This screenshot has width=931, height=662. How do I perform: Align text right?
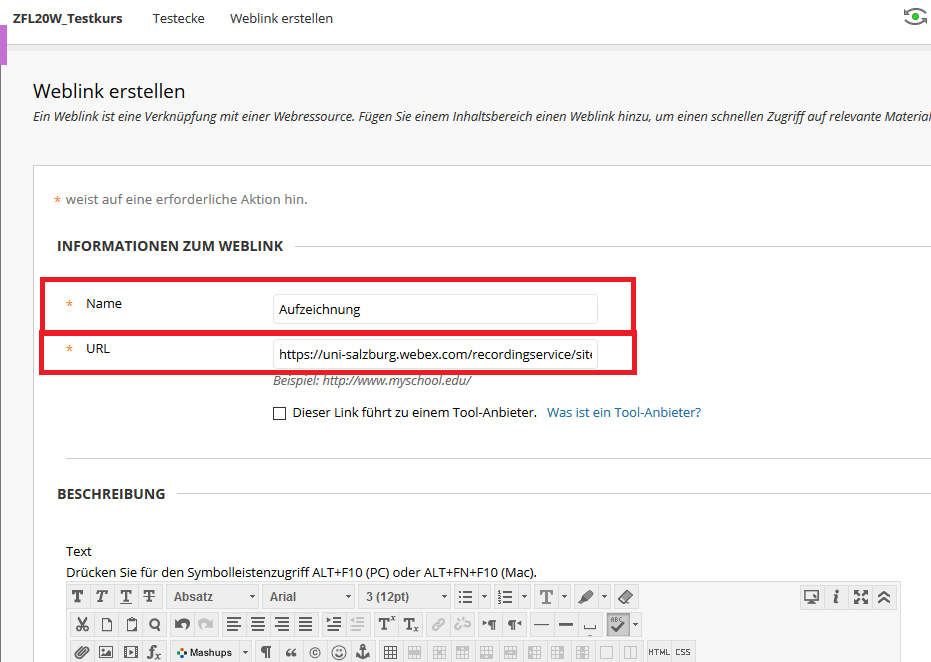click(282, 625)
